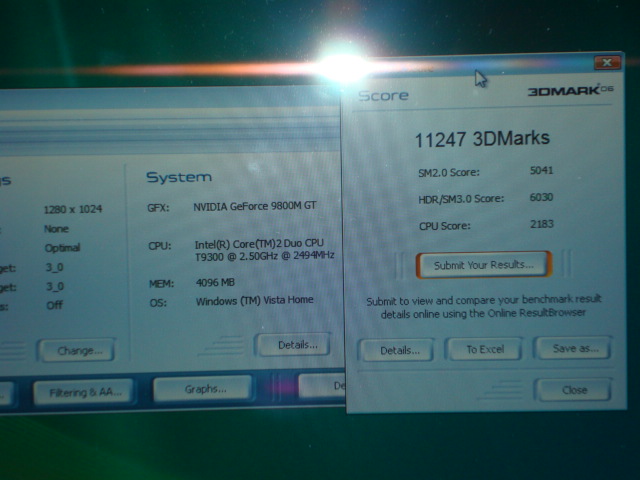
Task: Click the Windows Vista Home OS text
Action: tap(255, 300)
